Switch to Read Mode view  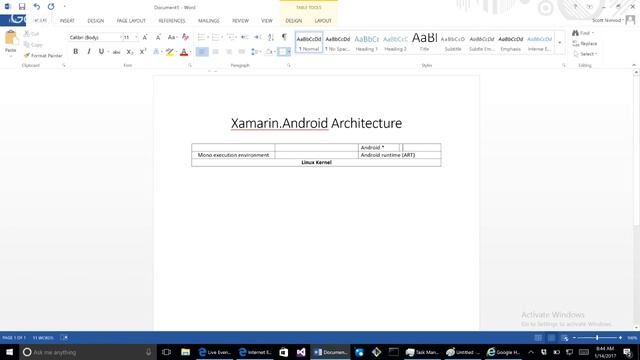pos(538,338)
